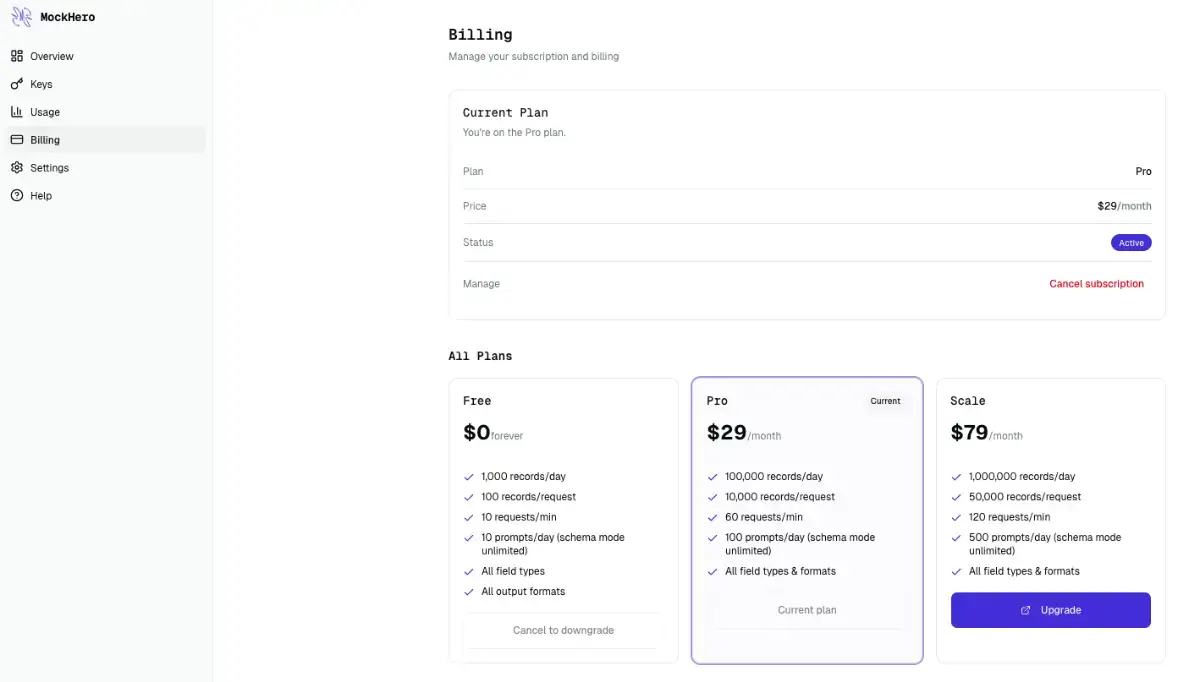The width and height of the screenshot is (1200, 682).
Task: Select the Help sidebar label
Action: tap(41, 196)
